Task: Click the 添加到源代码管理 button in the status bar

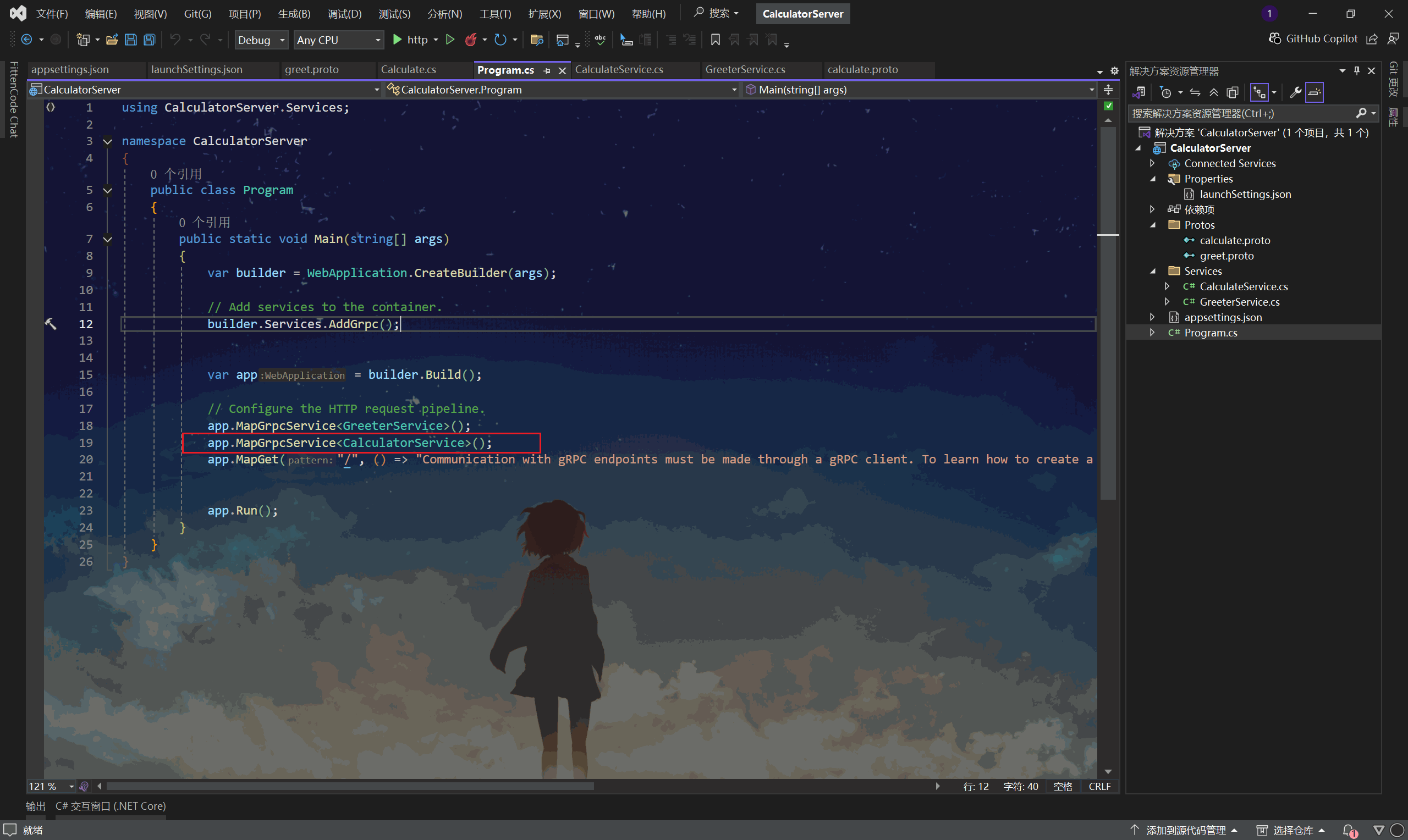Action: (1185, 830)
